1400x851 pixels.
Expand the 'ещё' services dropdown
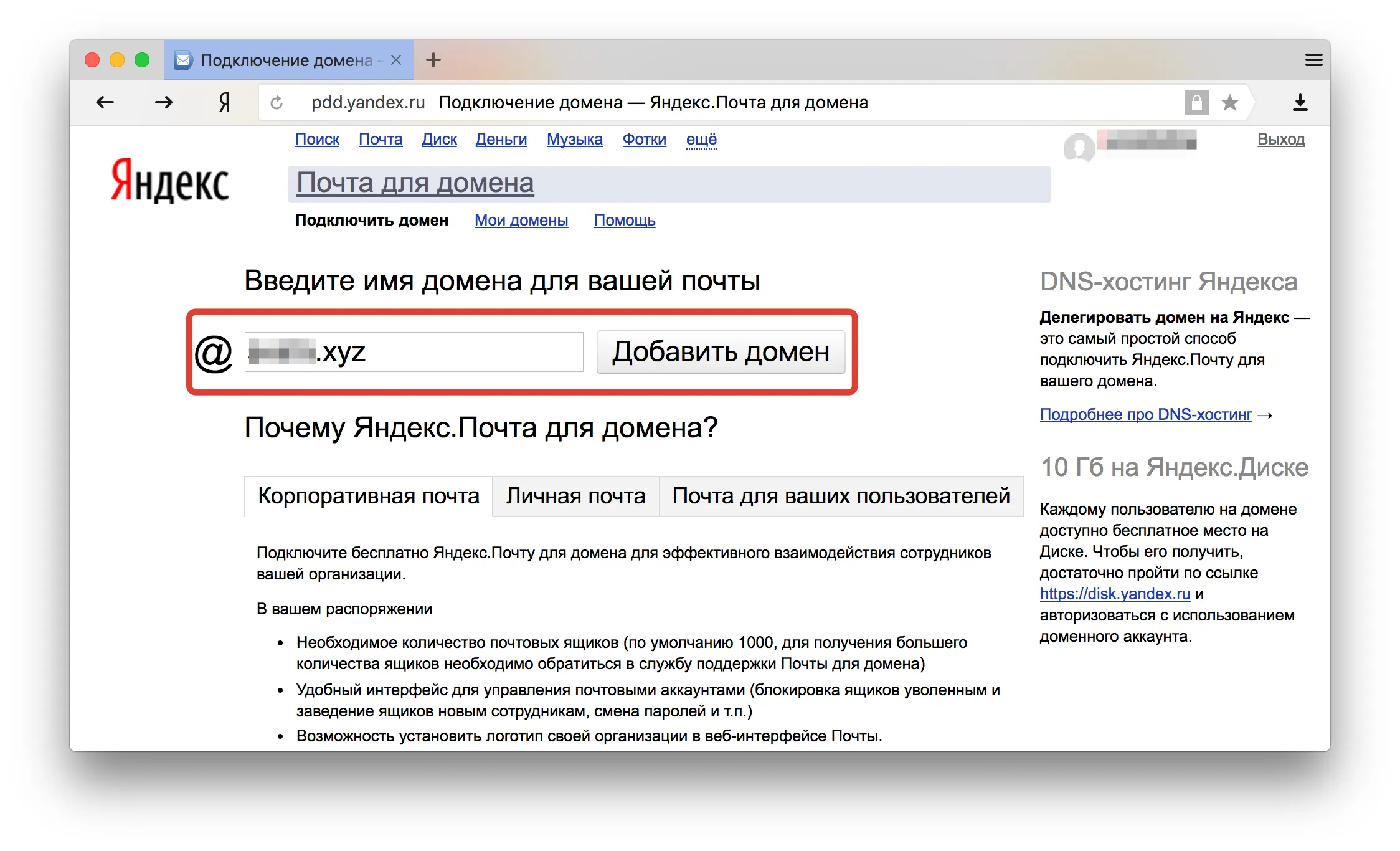702,139
